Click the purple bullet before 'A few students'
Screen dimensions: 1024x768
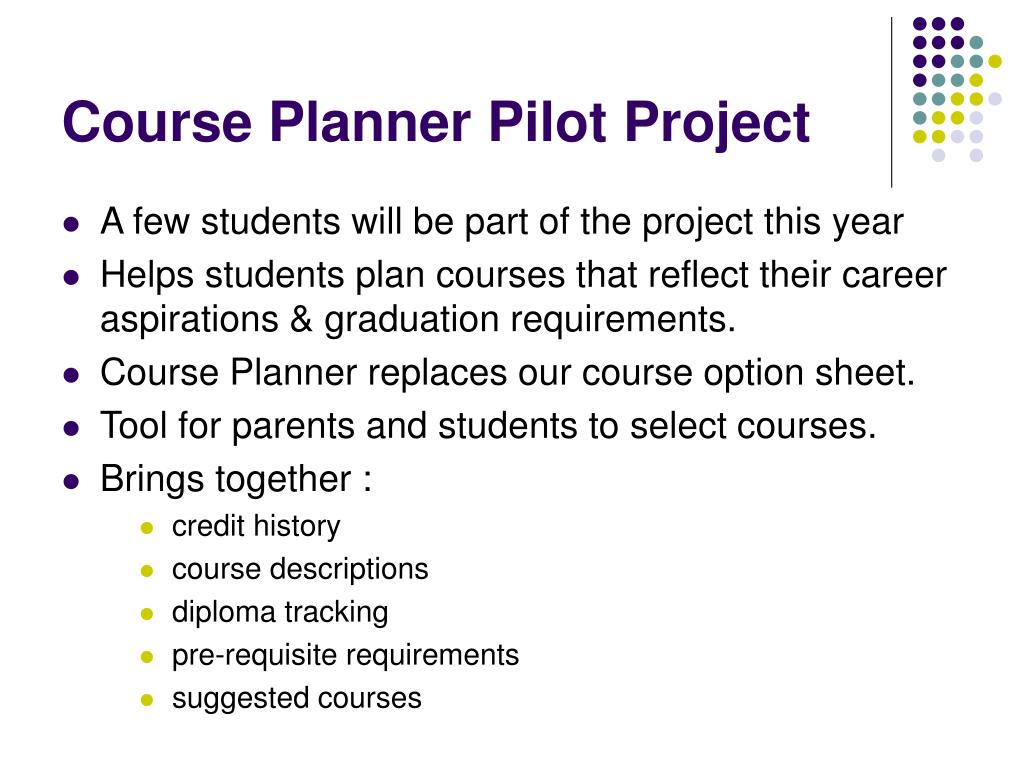coord(72,225)
